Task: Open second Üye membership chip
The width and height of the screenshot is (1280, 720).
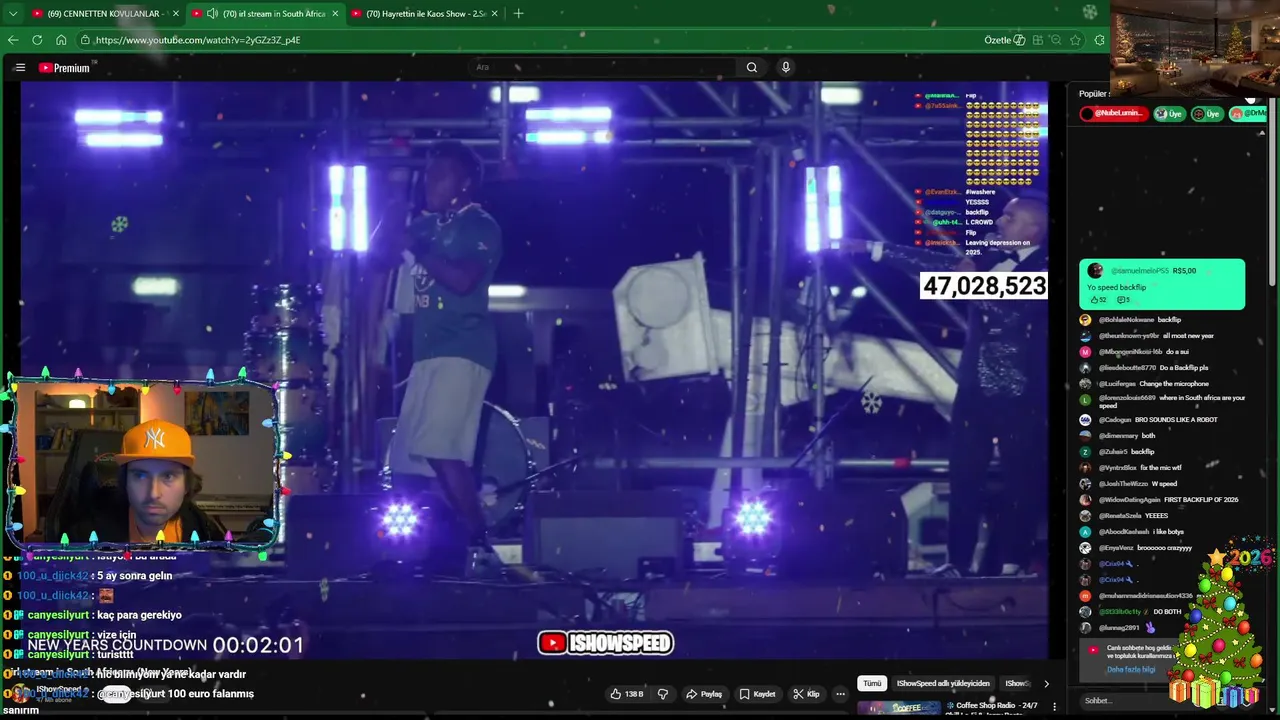Action: point(1207,114)
